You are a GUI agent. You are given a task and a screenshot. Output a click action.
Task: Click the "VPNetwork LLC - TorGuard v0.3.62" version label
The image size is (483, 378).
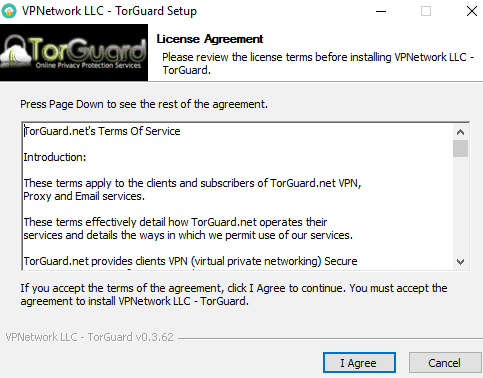click(89, 337)
